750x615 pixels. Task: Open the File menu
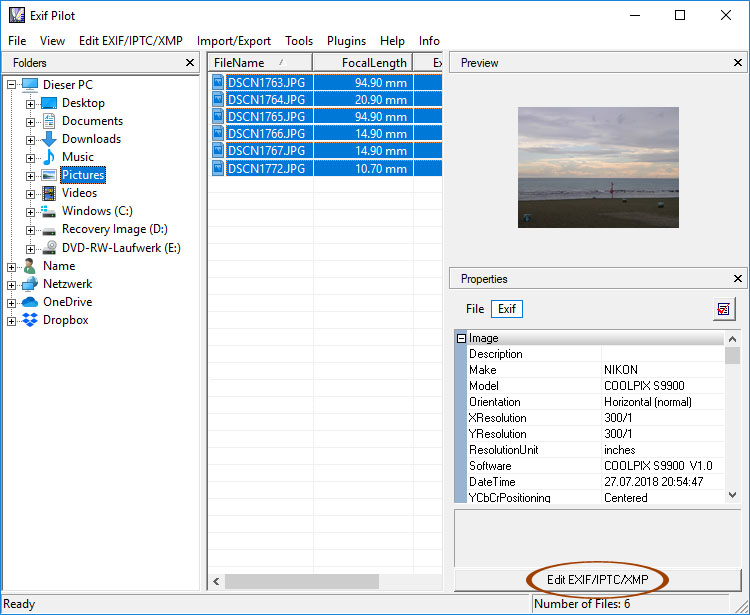(17, 41)
